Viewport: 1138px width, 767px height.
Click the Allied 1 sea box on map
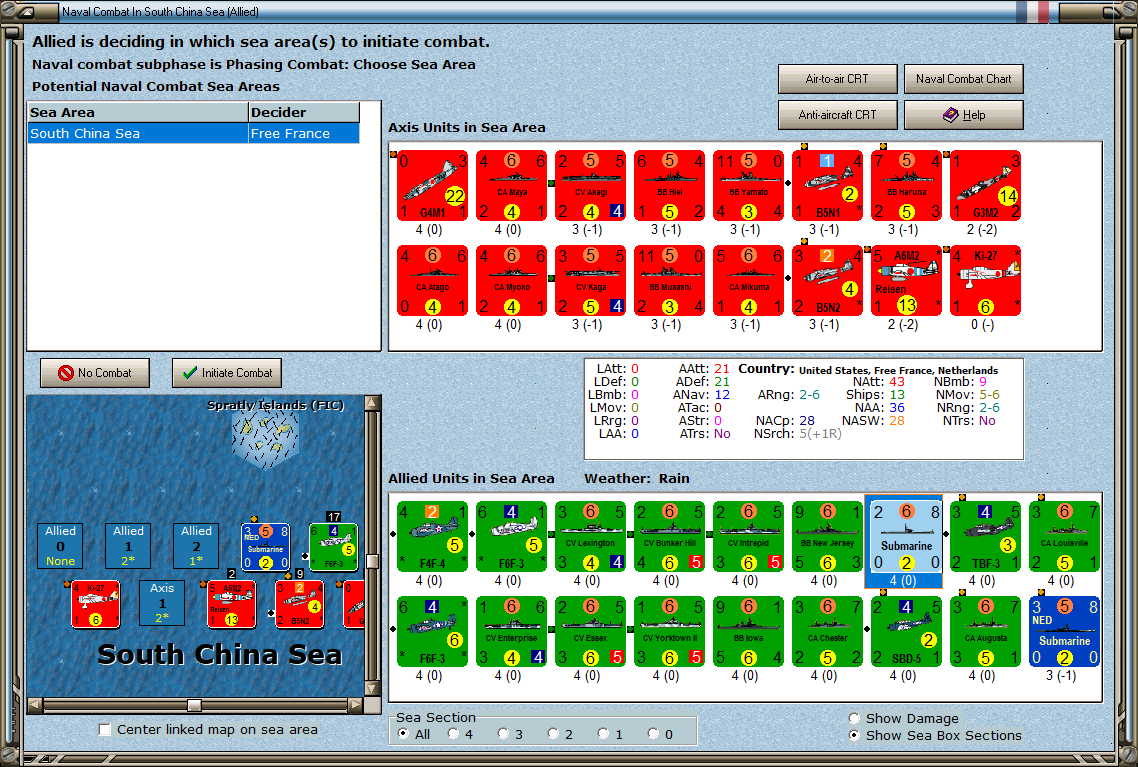tap(128, 546)
